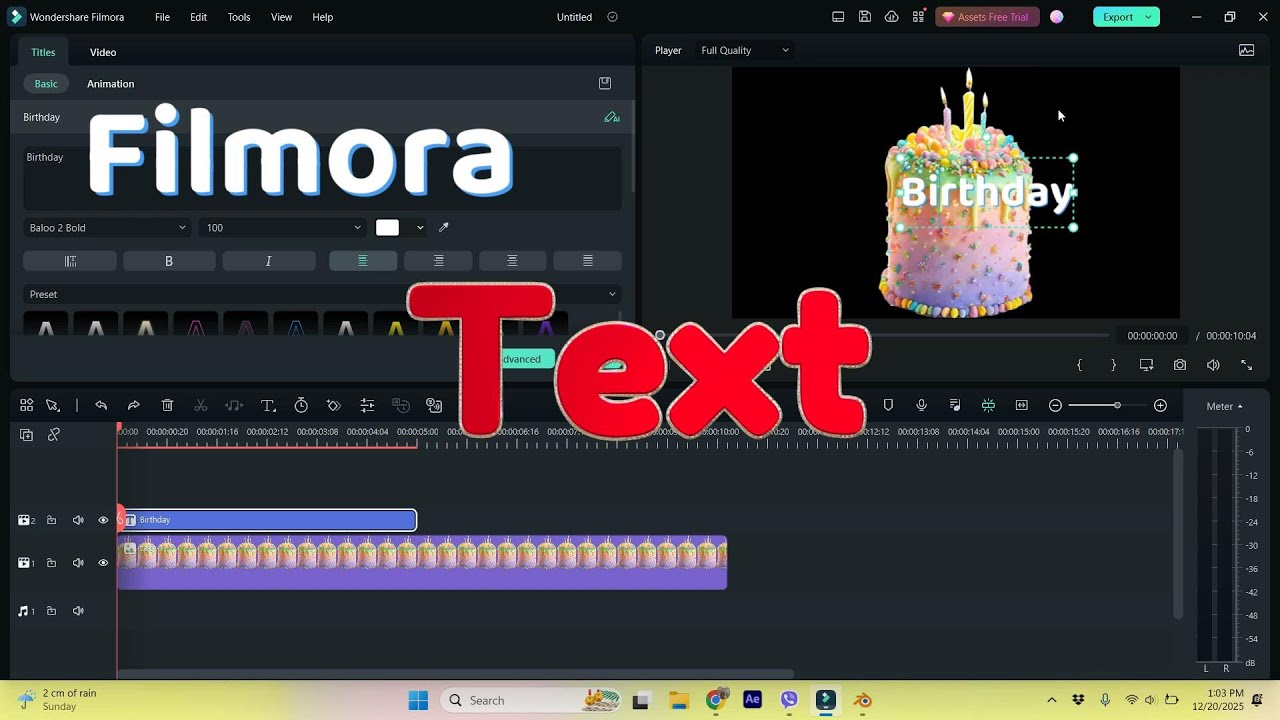Hide video track 2 with eye icon
1280x720 pixels.
[x=103, y=520]
